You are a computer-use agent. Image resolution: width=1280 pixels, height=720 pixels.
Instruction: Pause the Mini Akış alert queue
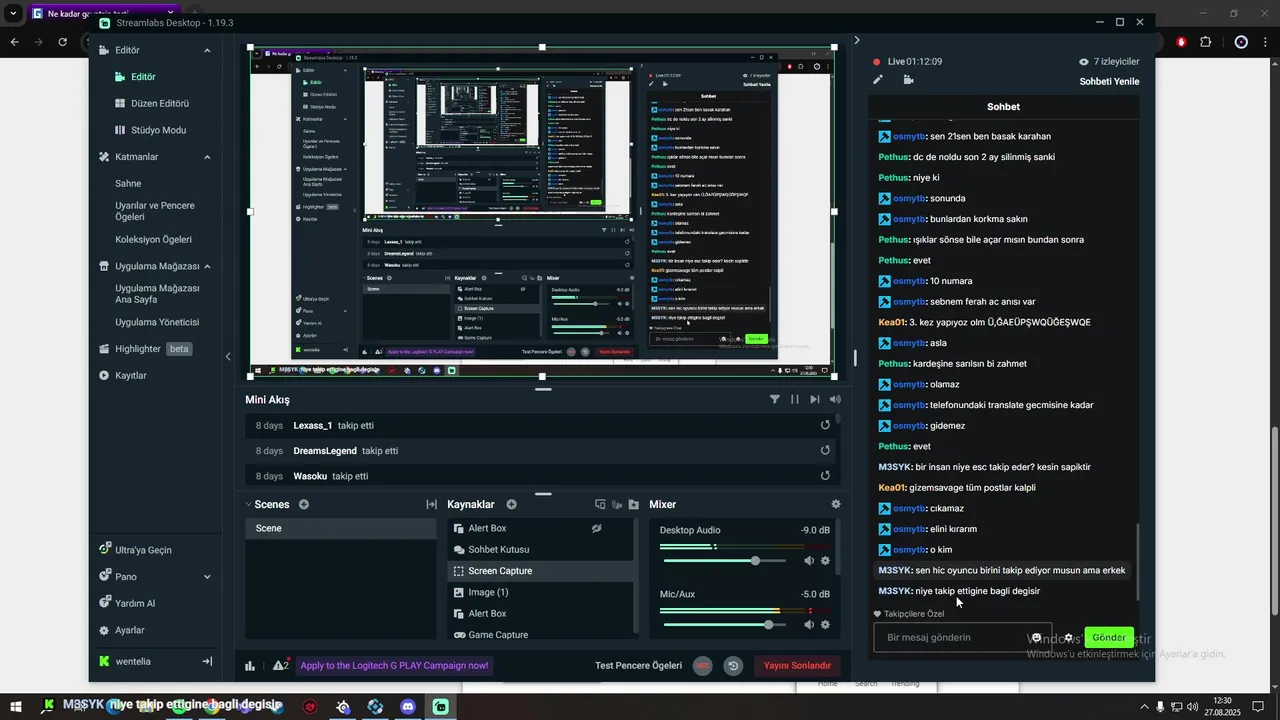tap(795, 399)
